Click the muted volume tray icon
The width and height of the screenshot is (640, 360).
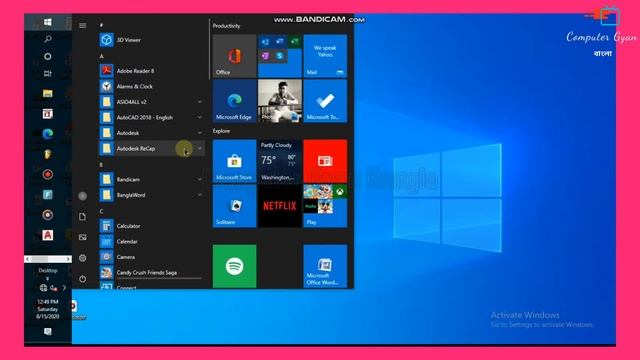tap(53, 288)
